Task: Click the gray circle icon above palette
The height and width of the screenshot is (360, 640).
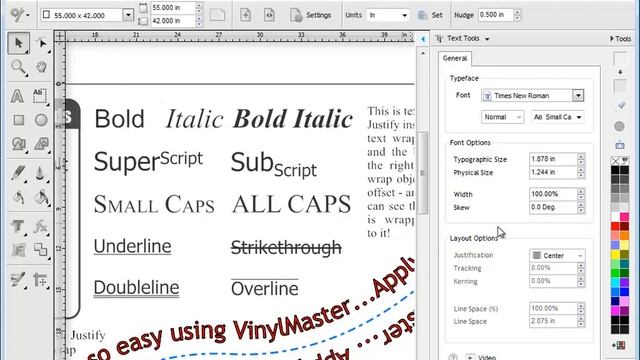Action: pyautogui.click(x=619, y=127)
